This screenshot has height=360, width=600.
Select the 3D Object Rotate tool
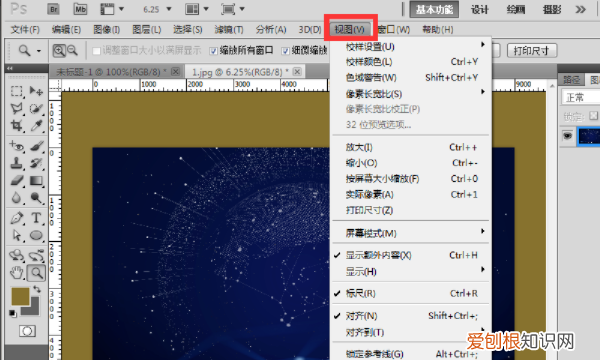16,256
